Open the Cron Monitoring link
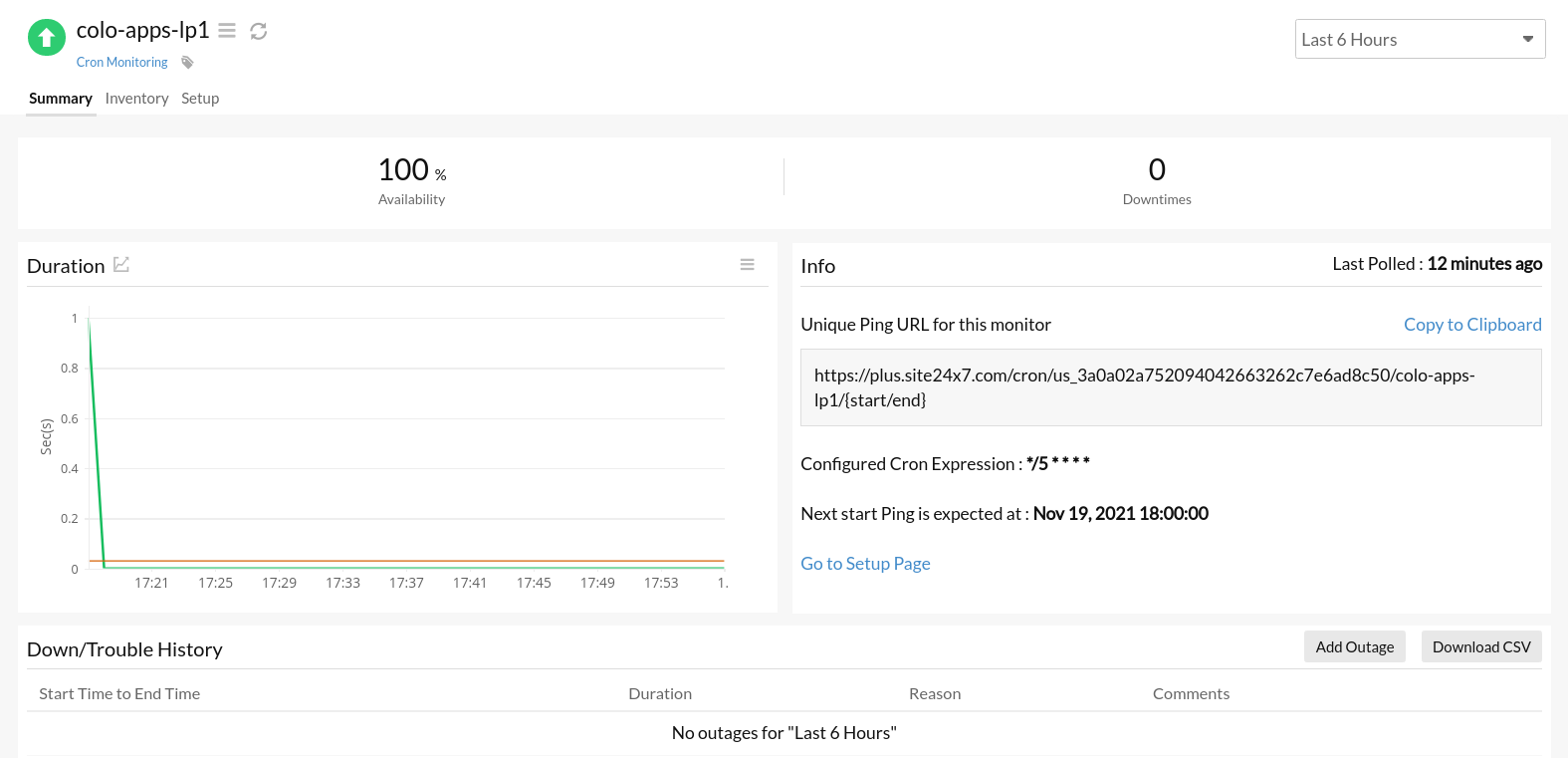Screen dimensions: 1568x758 (121, 62)
